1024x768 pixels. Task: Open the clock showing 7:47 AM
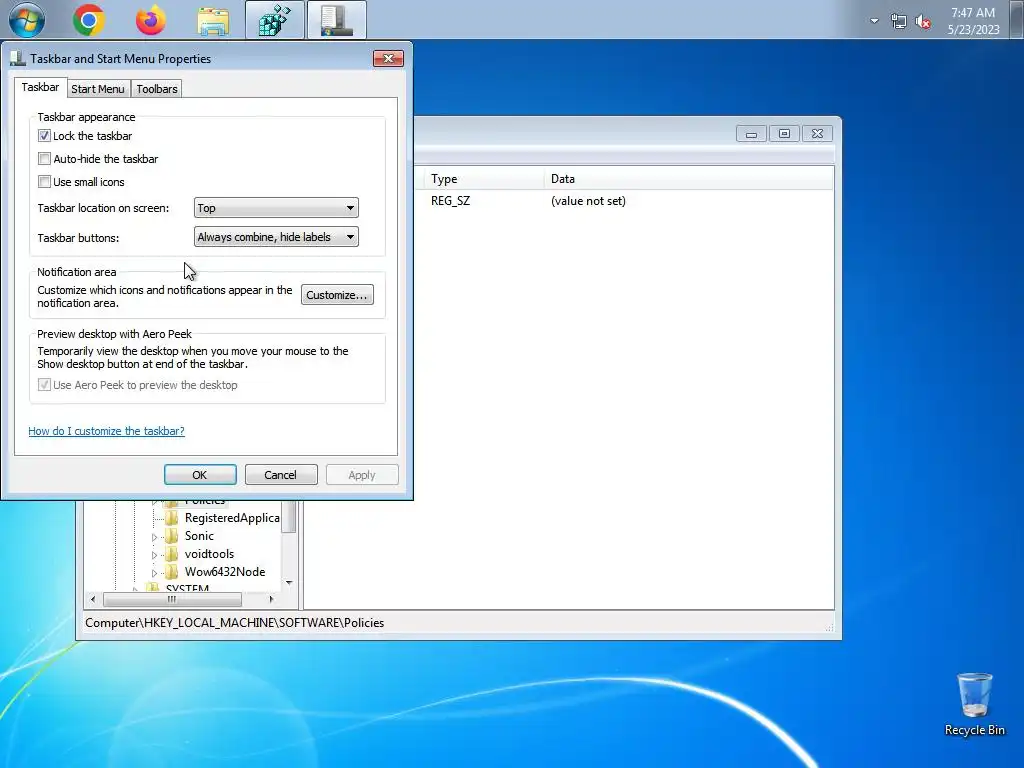coord(973,21)
